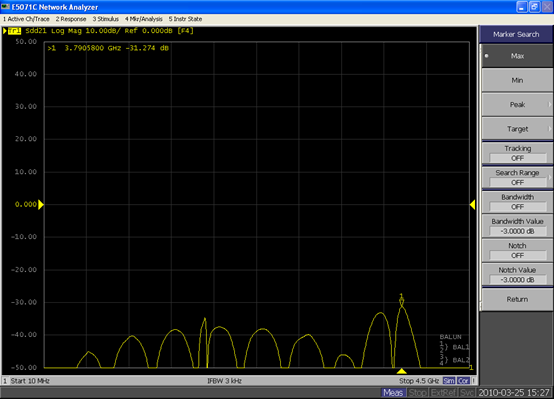Click the Return softkey
Viewport: 554px width, 399px height.
517,299
